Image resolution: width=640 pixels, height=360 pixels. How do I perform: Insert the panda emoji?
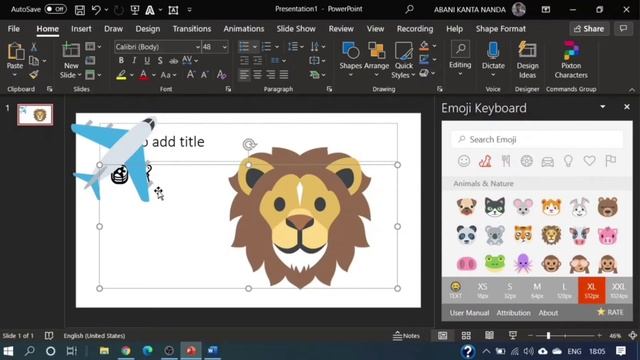pos(467,235)
